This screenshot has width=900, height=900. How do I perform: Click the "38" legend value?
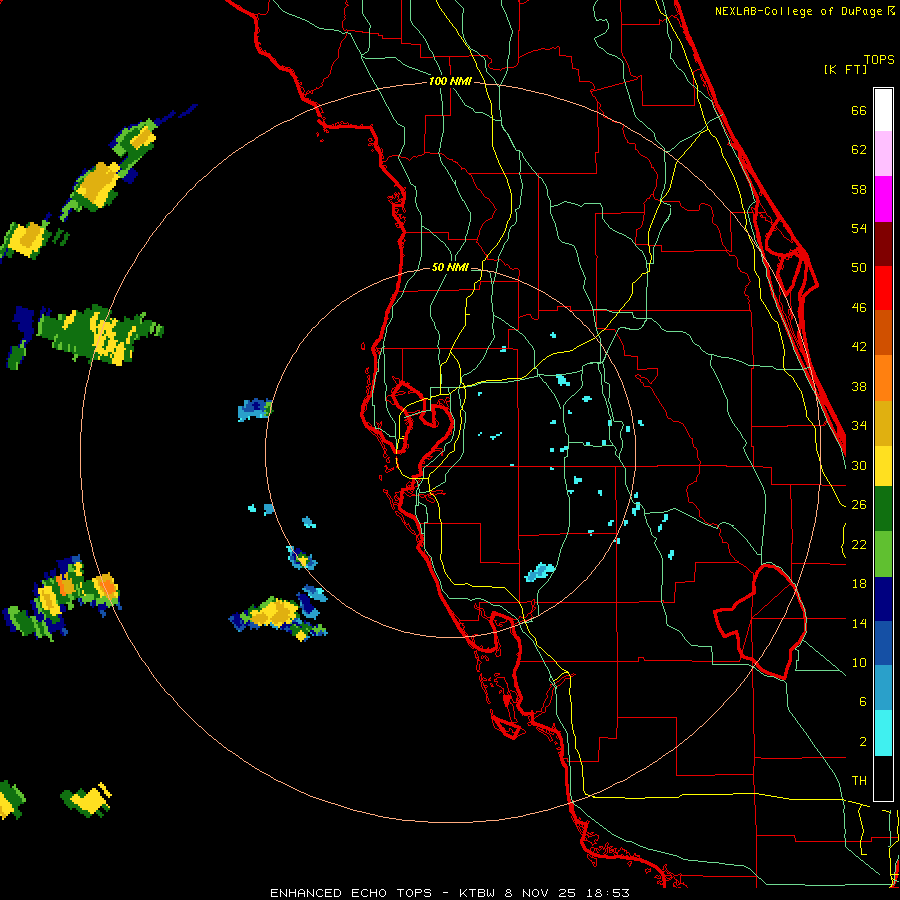click(859, 386)
